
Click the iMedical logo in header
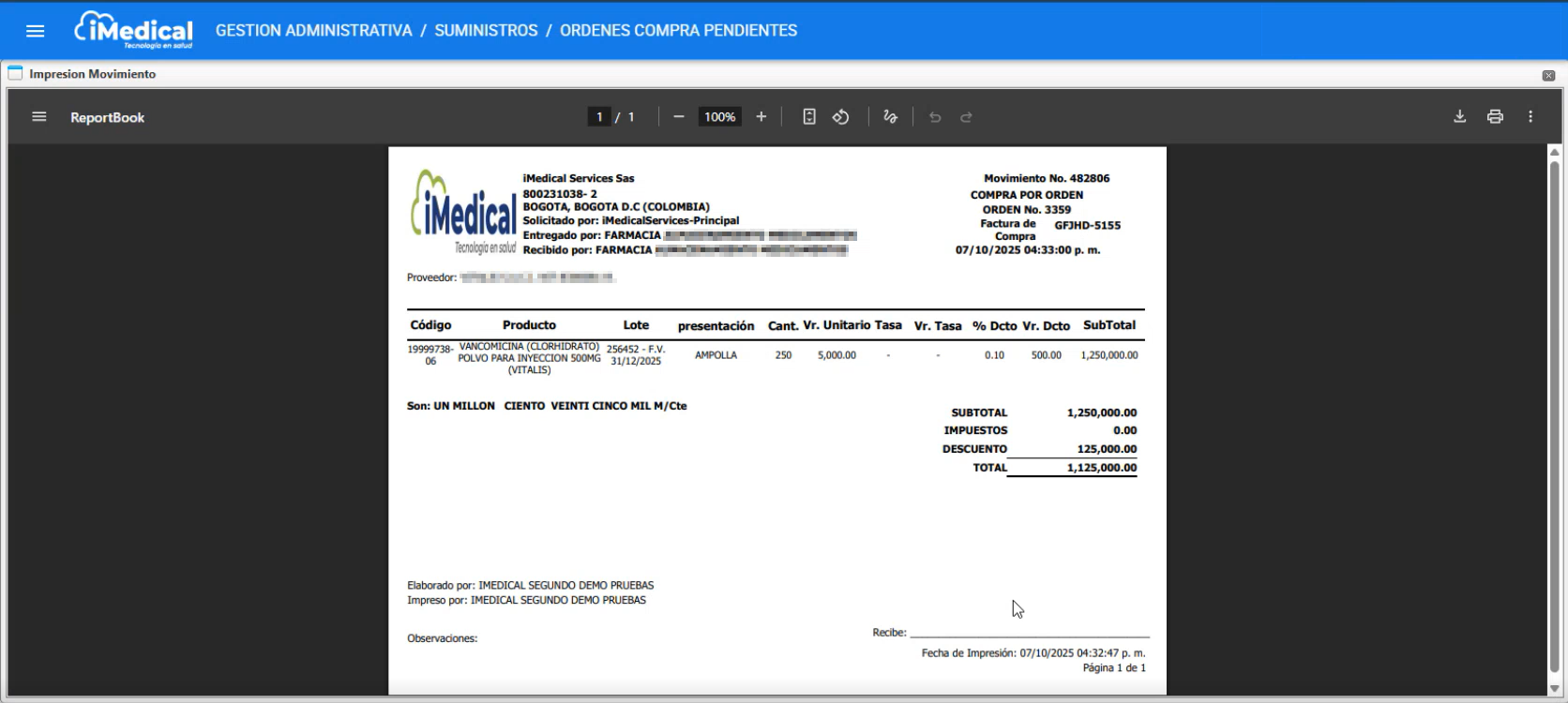coord(134,30)
